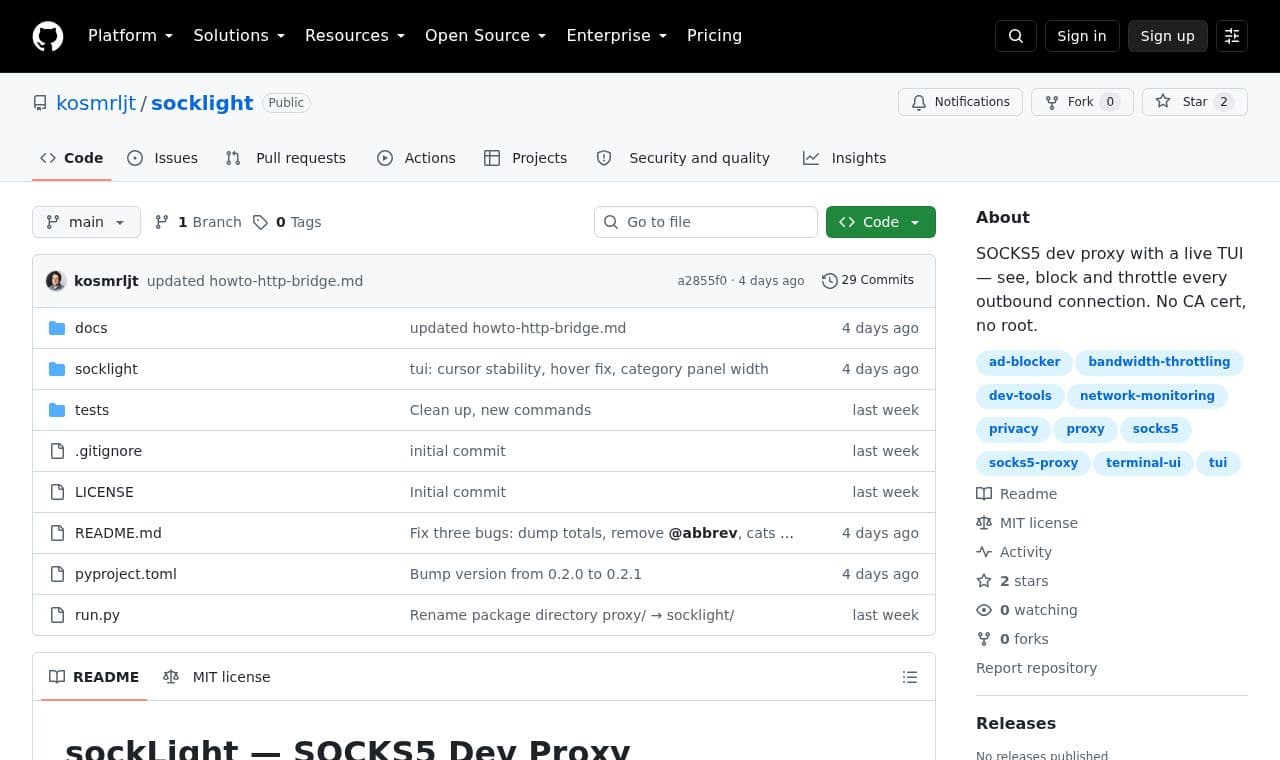Fork the repository using Fork button
This screenshot has width=1280, height=760.
(x=1082, y=102)
